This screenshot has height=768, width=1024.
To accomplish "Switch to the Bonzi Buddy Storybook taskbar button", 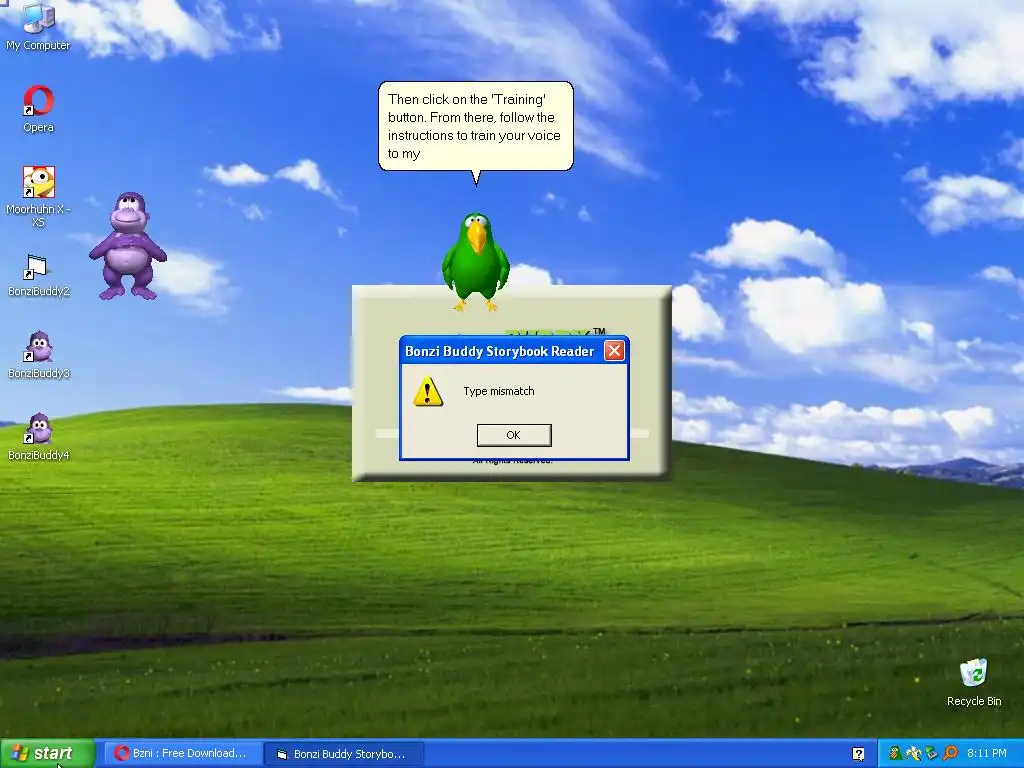I will 344,754.
